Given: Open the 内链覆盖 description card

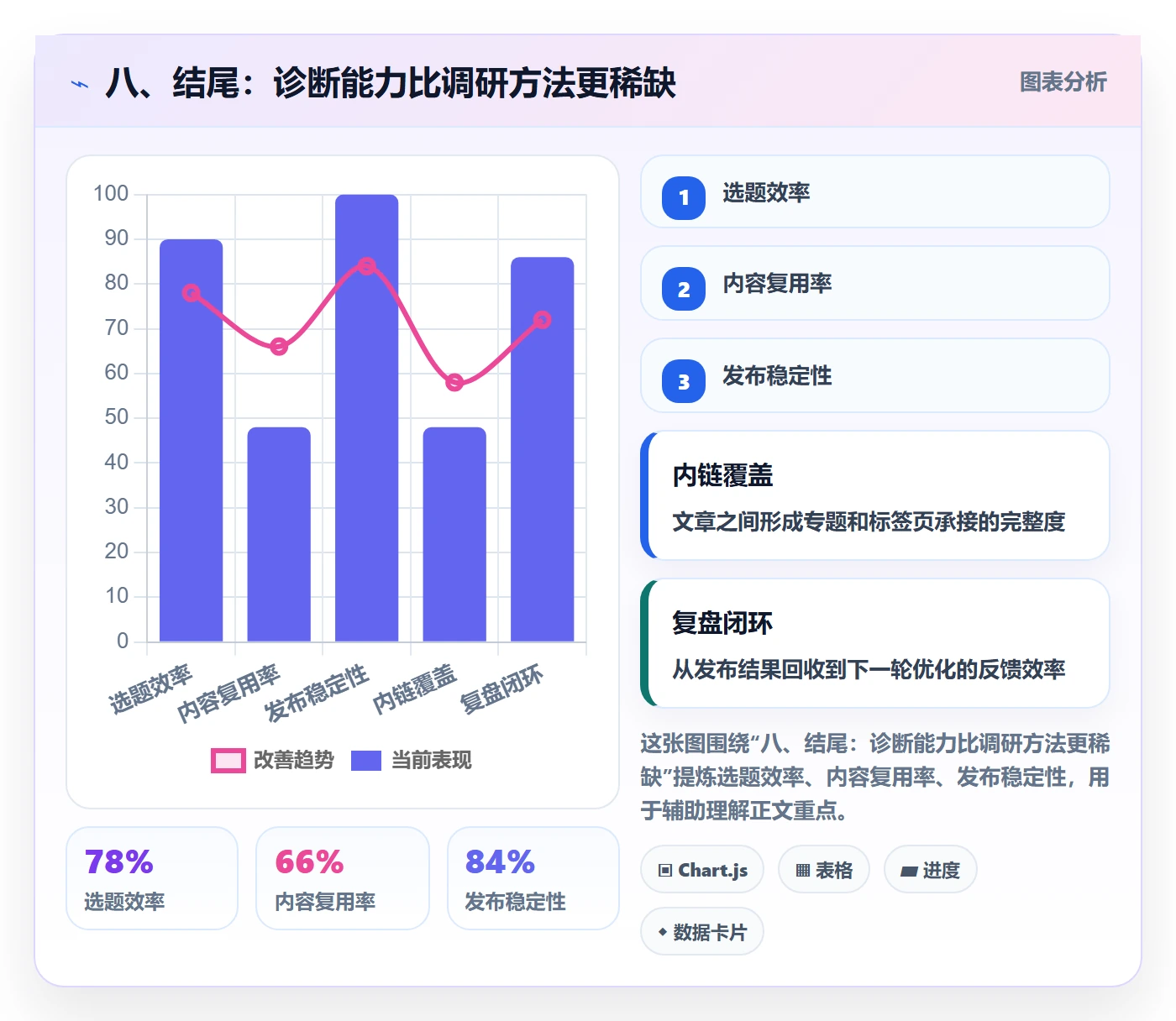Looking at the screenshot, I should pos(874,495).
